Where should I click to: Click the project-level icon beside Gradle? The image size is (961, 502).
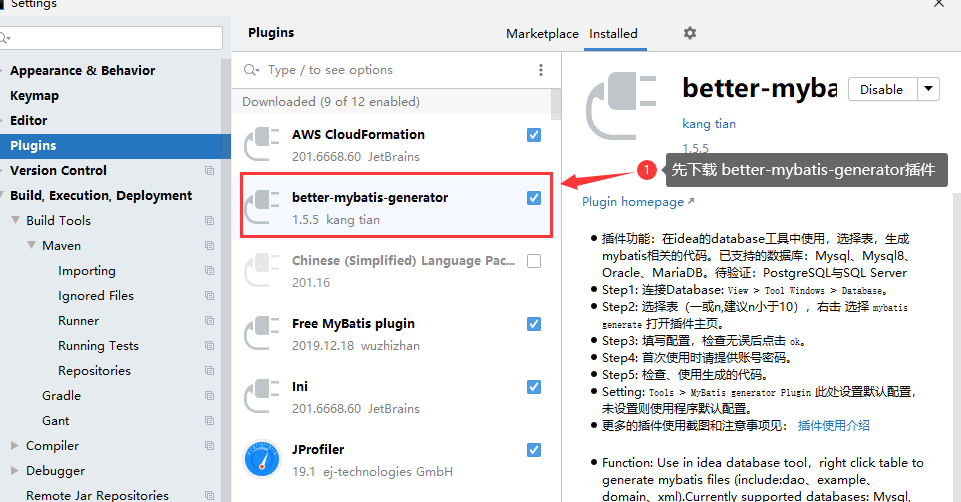click(x=210, y=396)
